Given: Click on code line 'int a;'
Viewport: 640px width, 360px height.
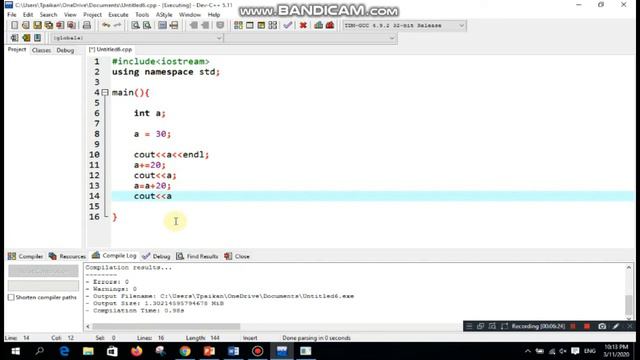Looking at the screenshot, I should 149,113.
